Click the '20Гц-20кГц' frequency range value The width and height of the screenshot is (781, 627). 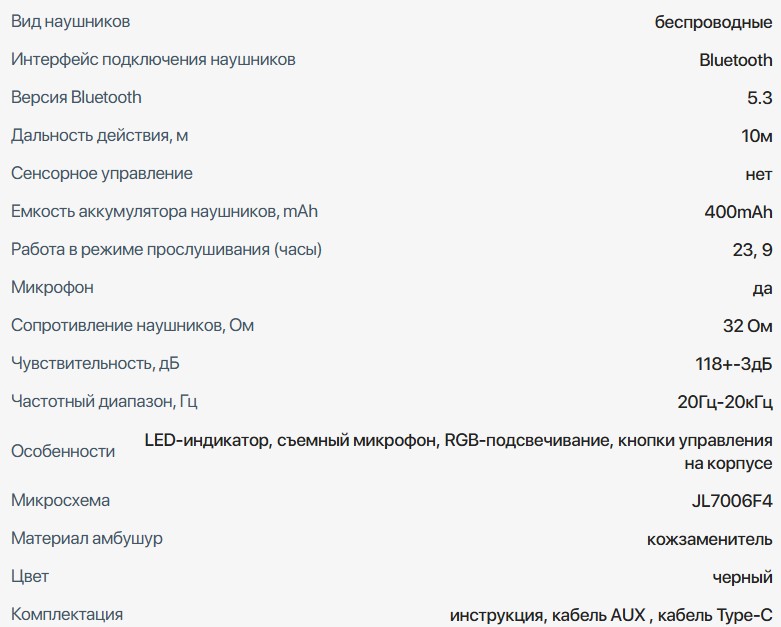[724, 402]
